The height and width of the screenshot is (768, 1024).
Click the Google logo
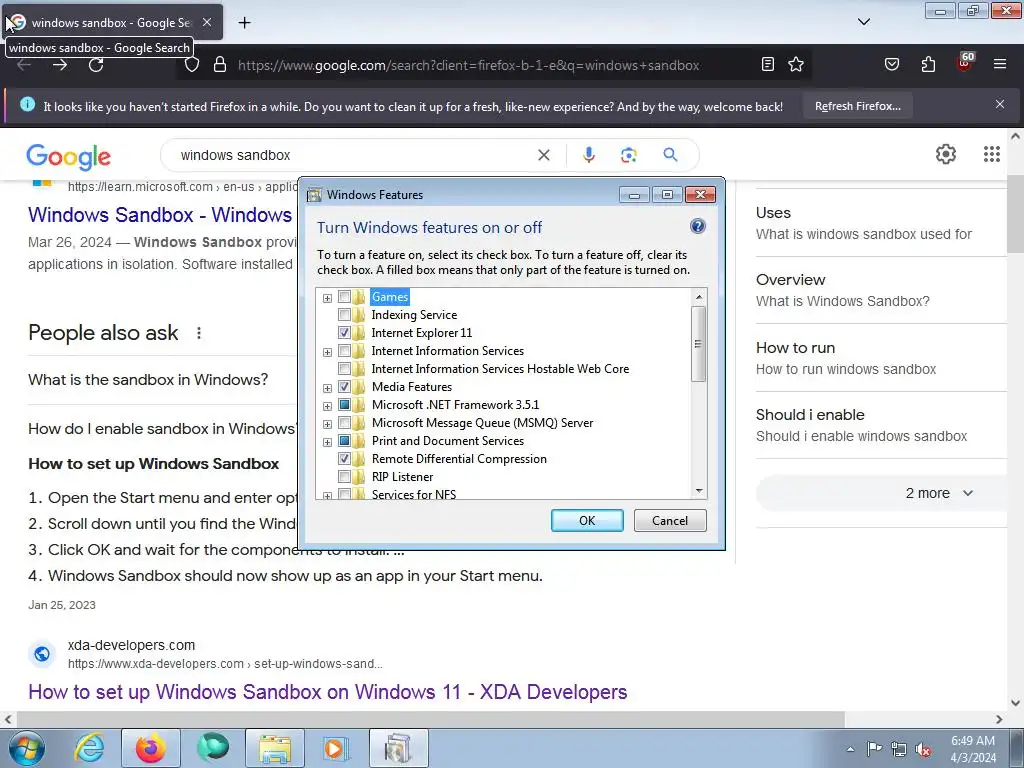(x=69, y=157)
